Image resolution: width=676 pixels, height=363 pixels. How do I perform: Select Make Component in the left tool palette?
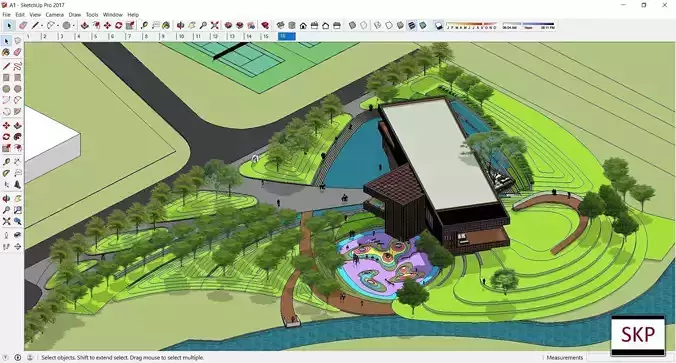17,41
